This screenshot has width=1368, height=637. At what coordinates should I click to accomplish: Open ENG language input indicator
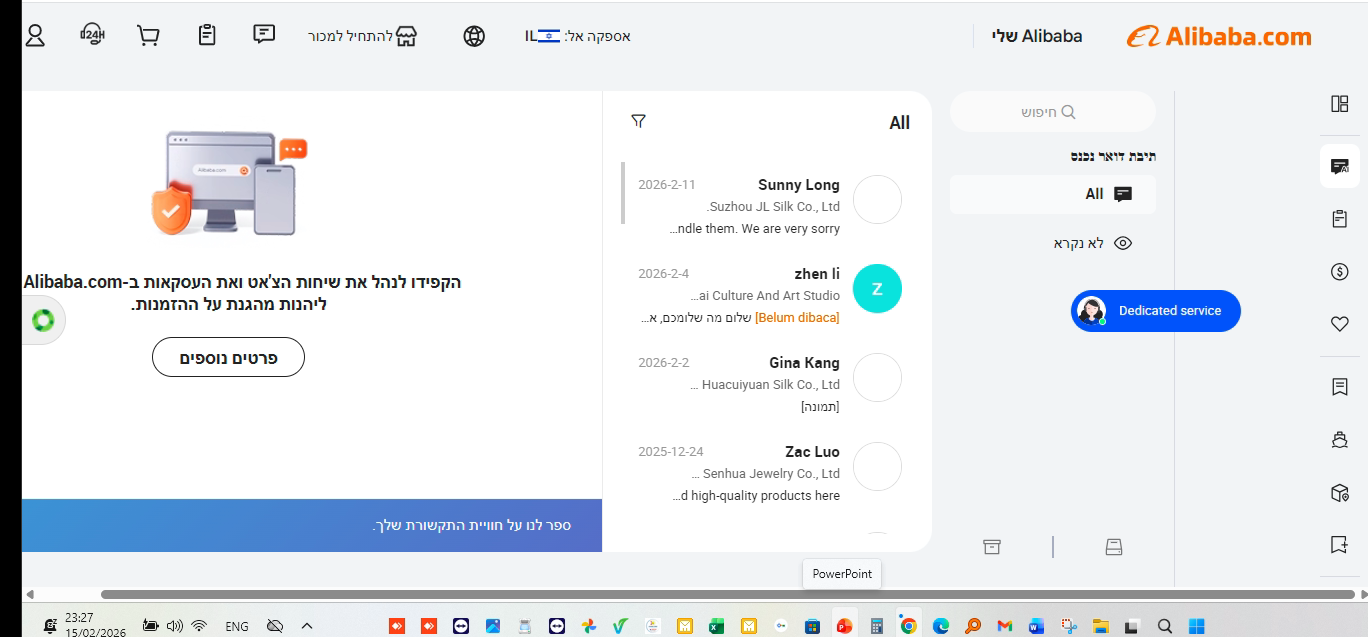237,626
